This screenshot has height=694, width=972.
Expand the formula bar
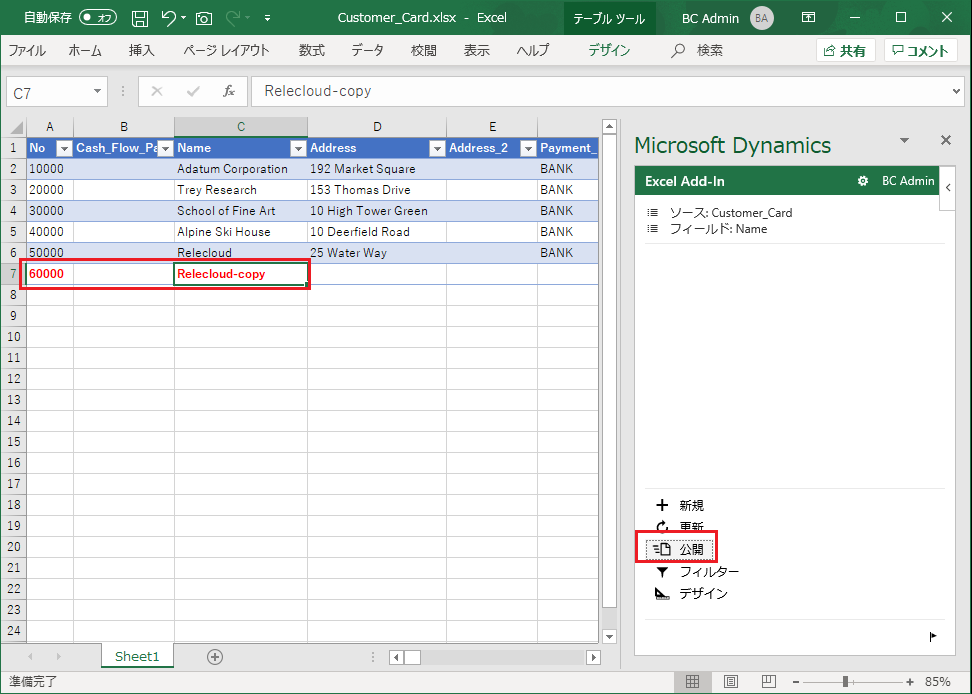click(x=957, y=92)
